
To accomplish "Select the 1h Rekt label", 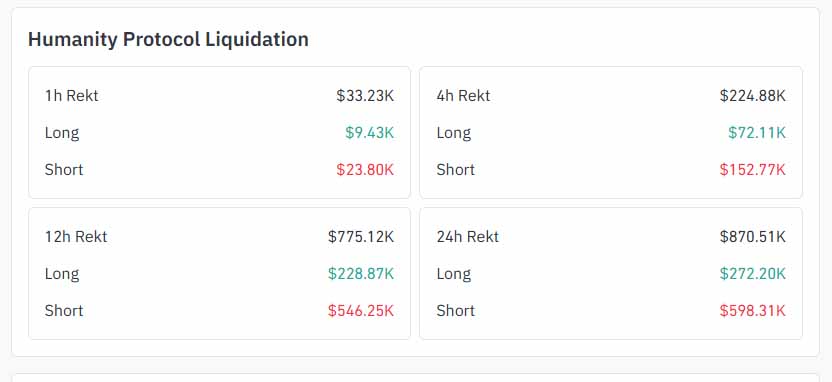I will coord(72,96).
